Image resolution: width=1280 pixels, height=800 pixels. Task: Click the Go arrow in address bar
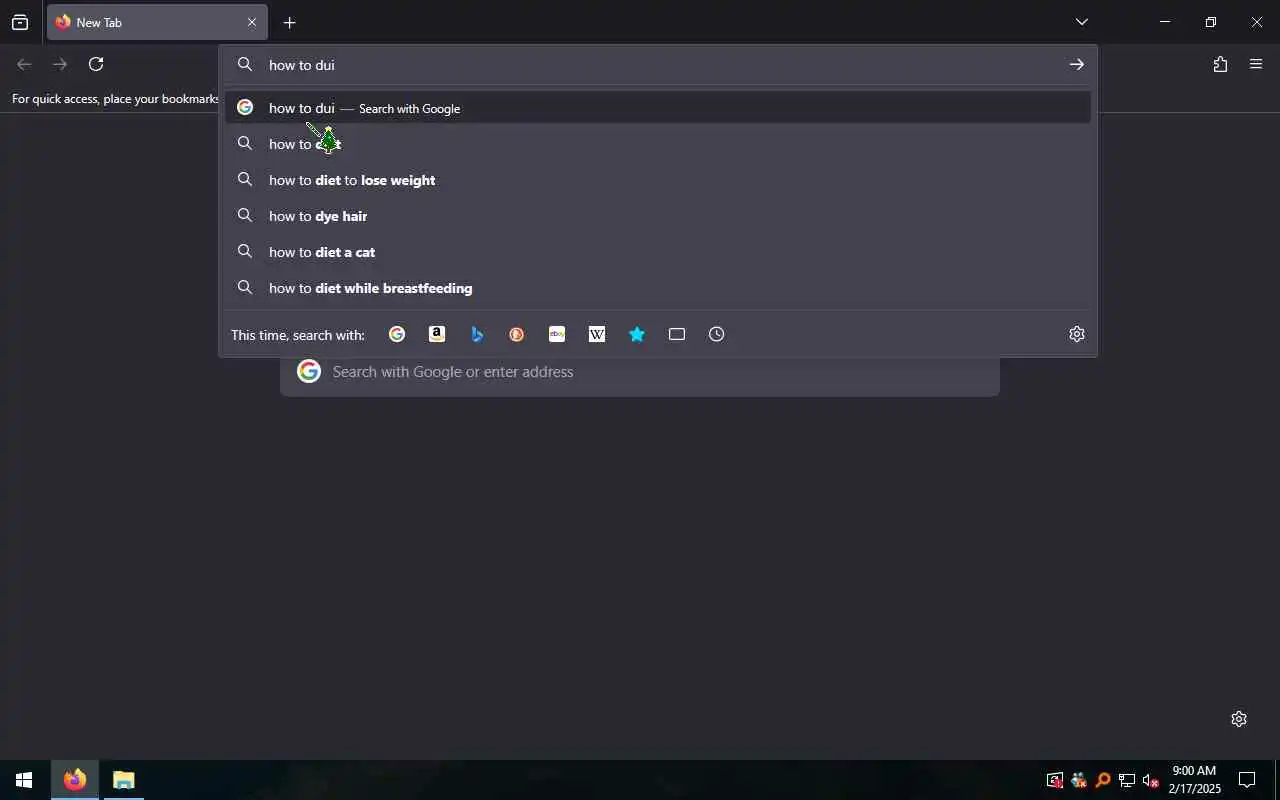pos(1077,64)
